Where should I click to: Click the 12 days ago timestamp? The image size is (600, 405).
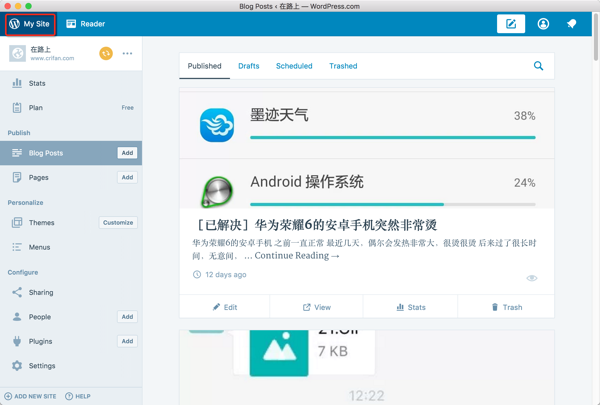(x=220, y=274)
